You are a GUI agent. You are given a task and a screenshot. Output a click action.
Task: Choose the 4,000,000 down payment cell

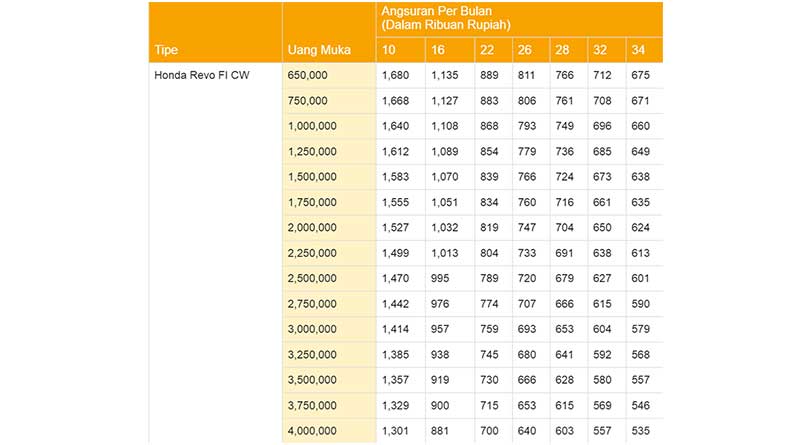click(312, 431)
